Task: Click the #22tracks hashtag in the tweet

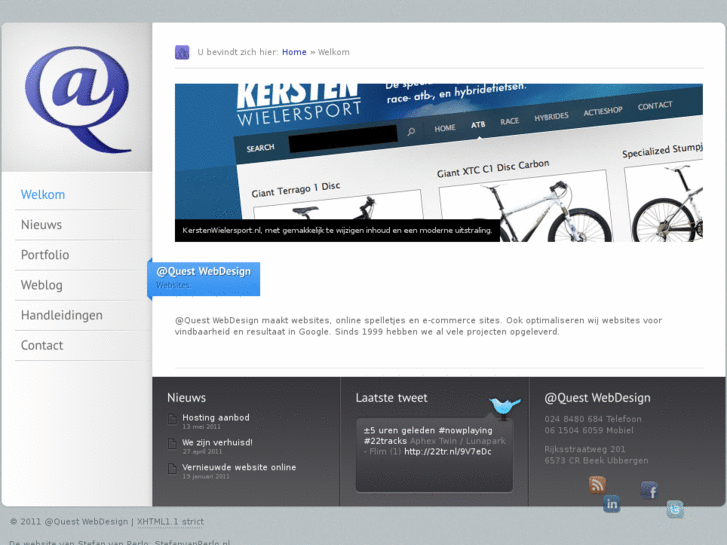Action: (385, 441)
